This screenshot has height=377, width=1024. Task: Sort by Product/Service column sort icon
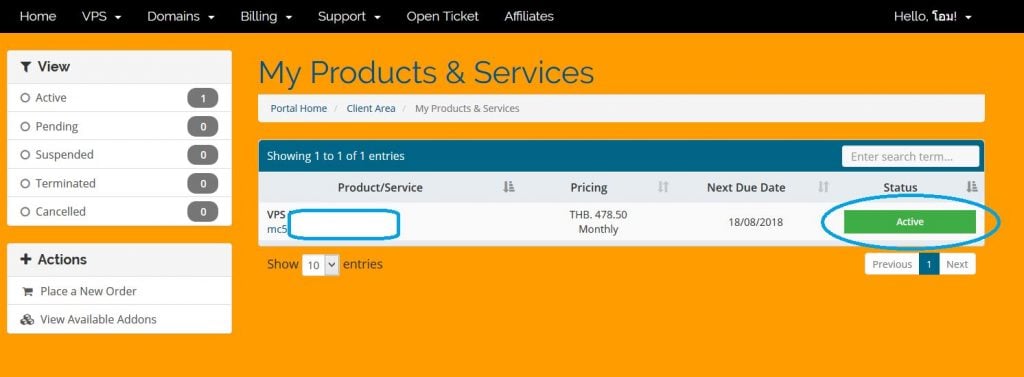[x=509, y=188]
